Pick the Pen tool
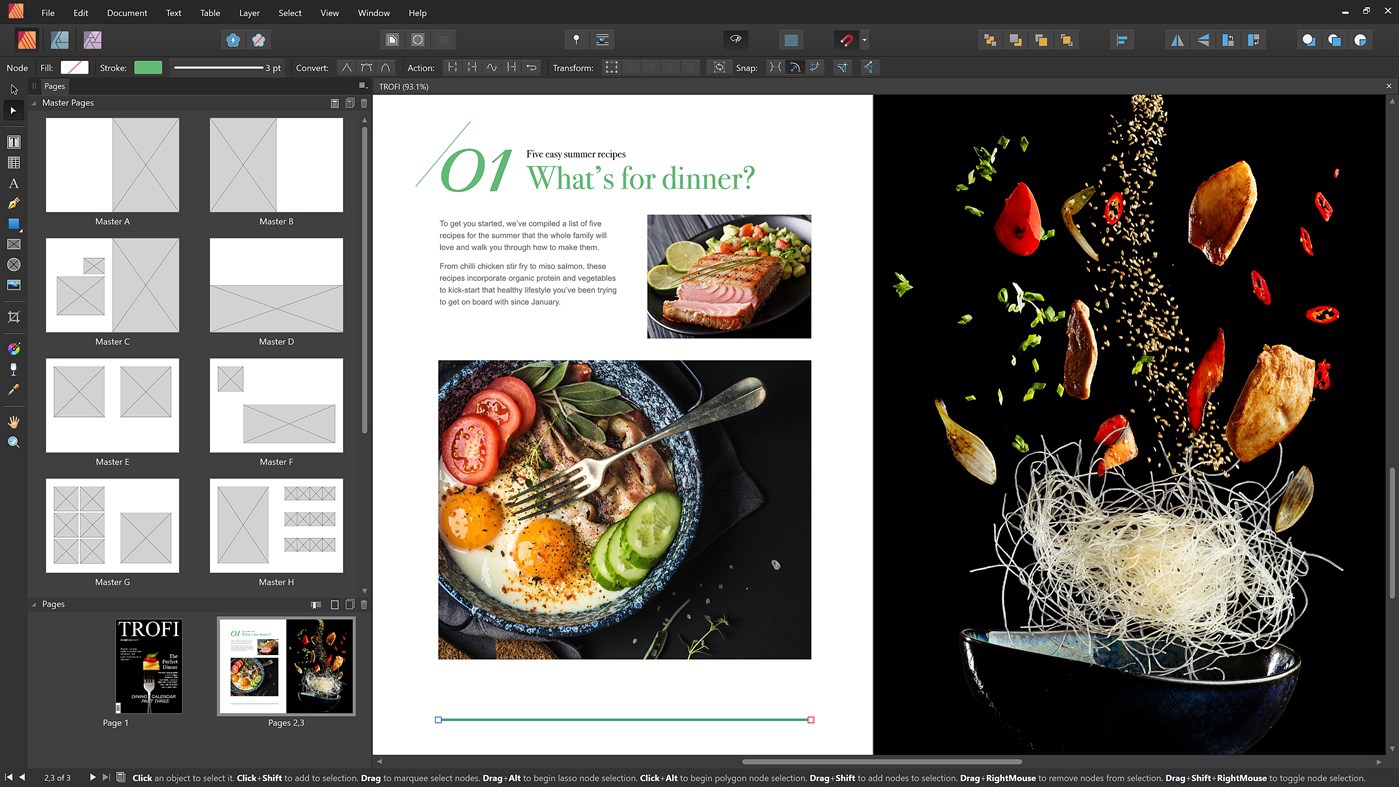The height and width of the screenshot is (787, 1399). (x=14, y=204)
